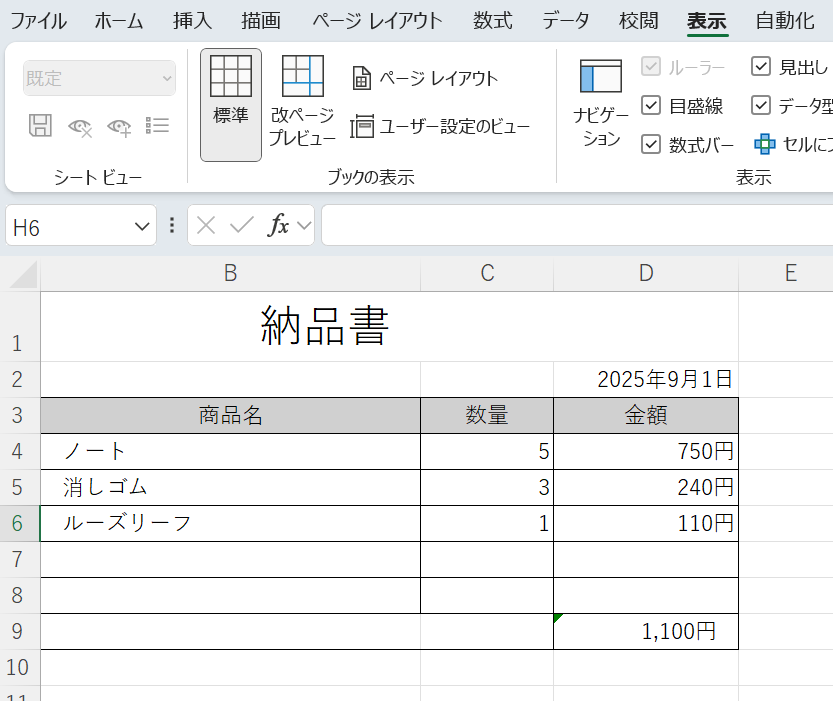Open the 自動化 tab
833x701 pixels.
coord(785,21)
